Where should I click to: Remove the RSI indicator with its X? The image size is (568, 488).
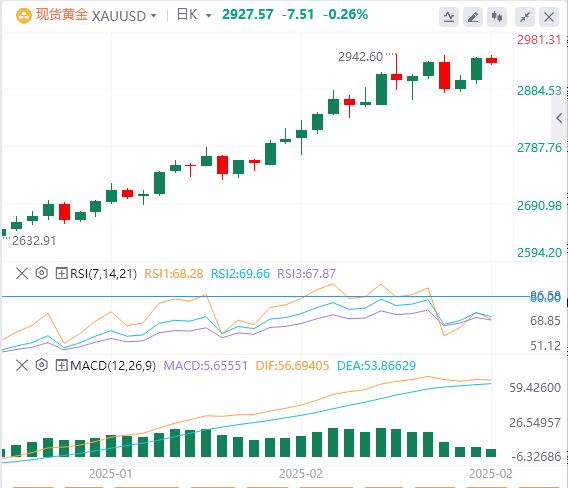(x=22, y=273)
